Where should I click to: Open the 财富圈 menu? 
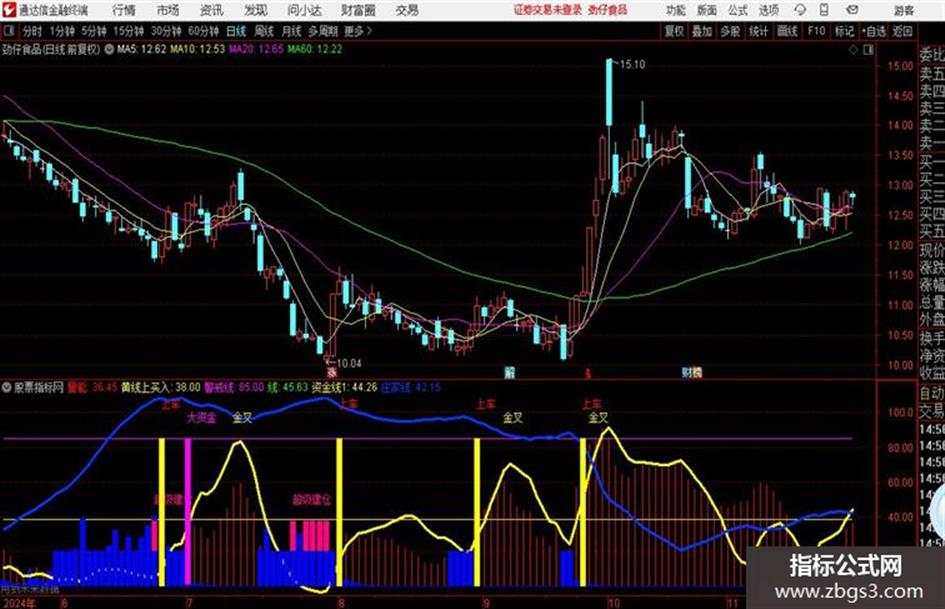click(x=358, y=10)
